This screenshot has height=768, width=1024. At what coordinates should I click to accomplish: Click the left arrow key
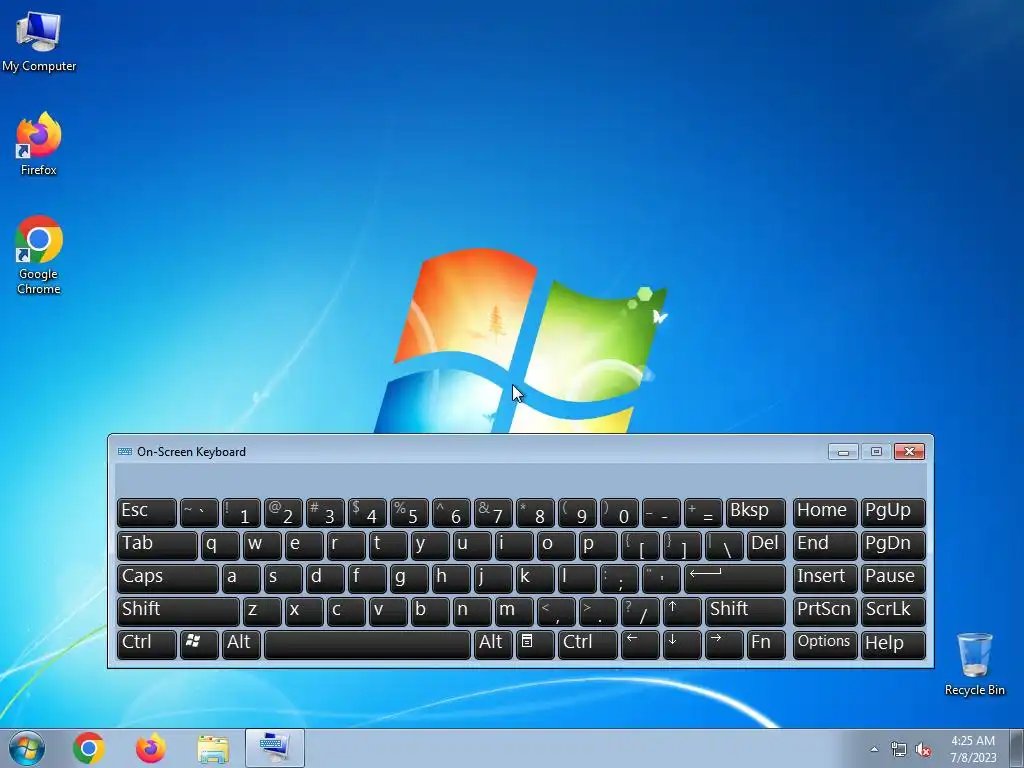coord(639,644)
